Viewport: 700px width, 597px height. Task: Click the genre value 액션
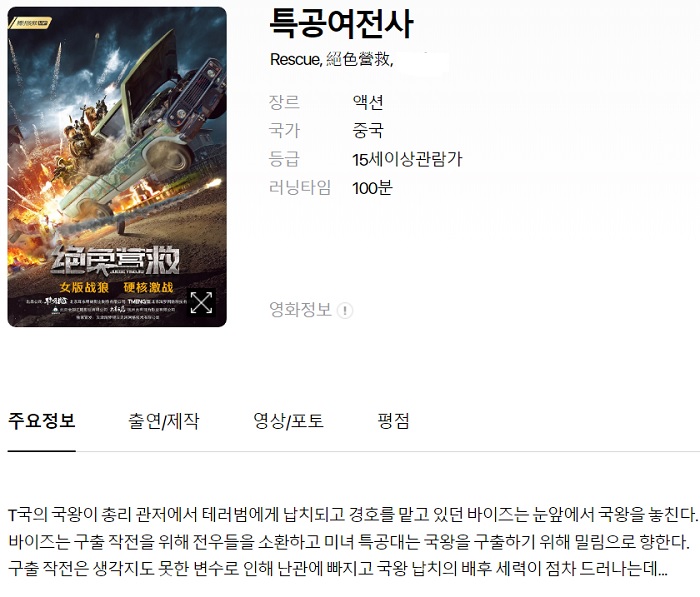tap(368, 102)
